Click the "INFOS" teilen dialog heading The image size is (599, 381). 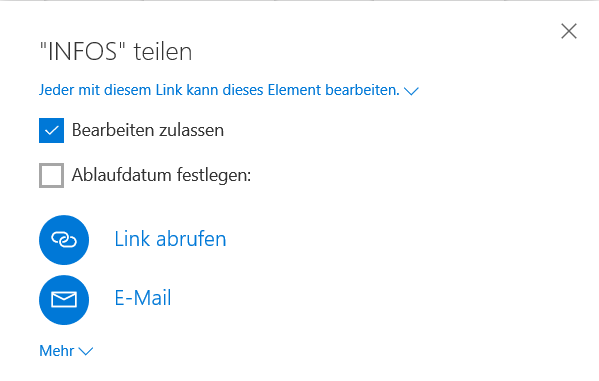[x=116, y=52]
